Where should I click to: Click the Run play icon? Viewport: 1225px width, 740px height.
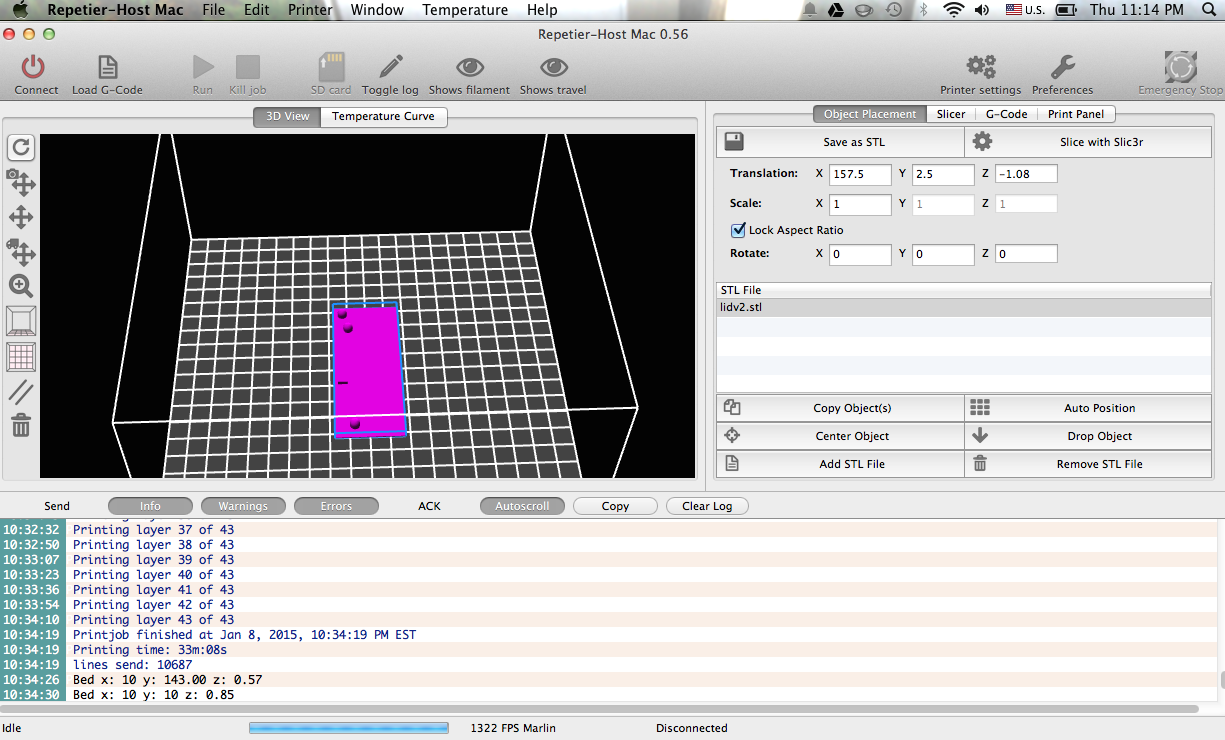tap(203, 67)
